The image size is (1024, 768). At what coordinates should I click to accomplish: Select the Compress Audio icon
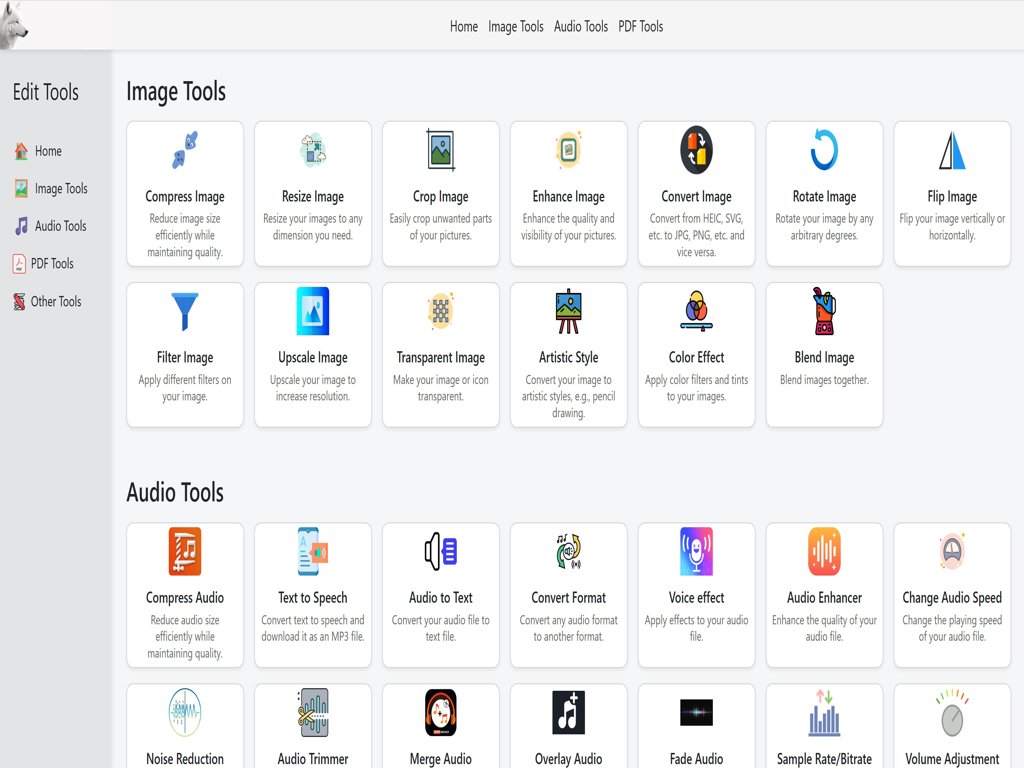pyautogui.click(x=185, y=551)
